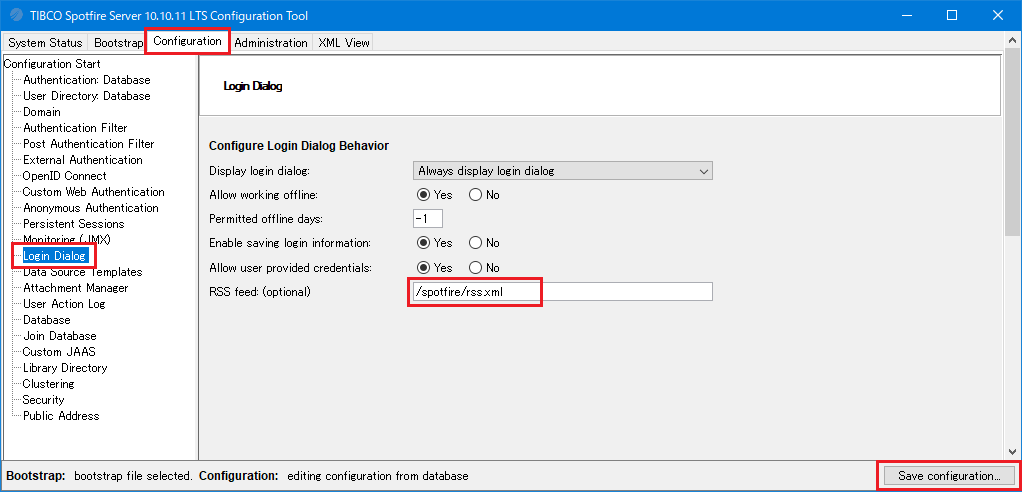The width and height of the screenshot is (1022, 492).
Task: Allow user provided credentials: Yes
Action: click(x=424, y=267)
